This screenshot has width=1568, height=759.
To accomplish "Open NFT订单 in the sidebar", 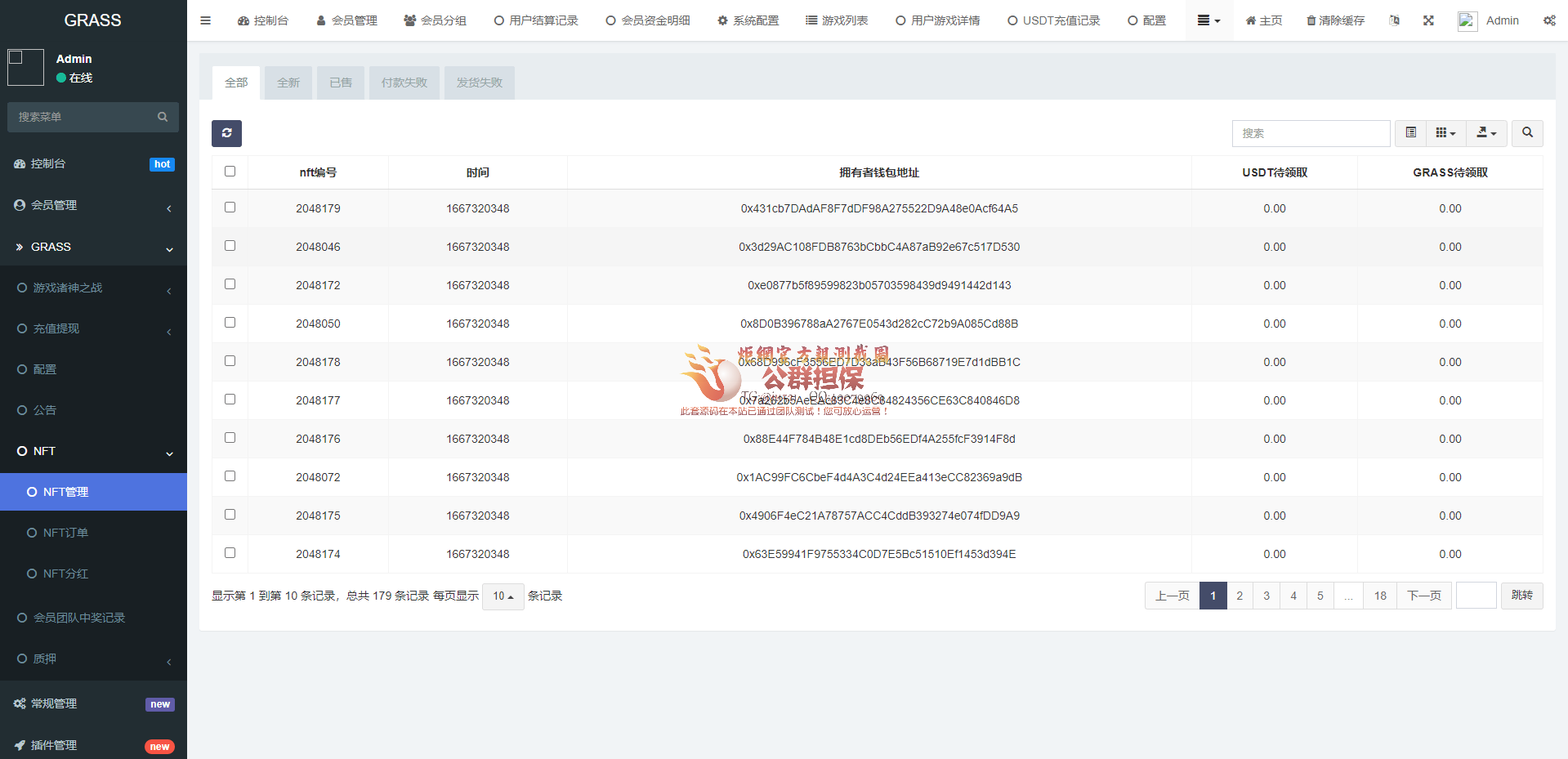I will (65, 533).
